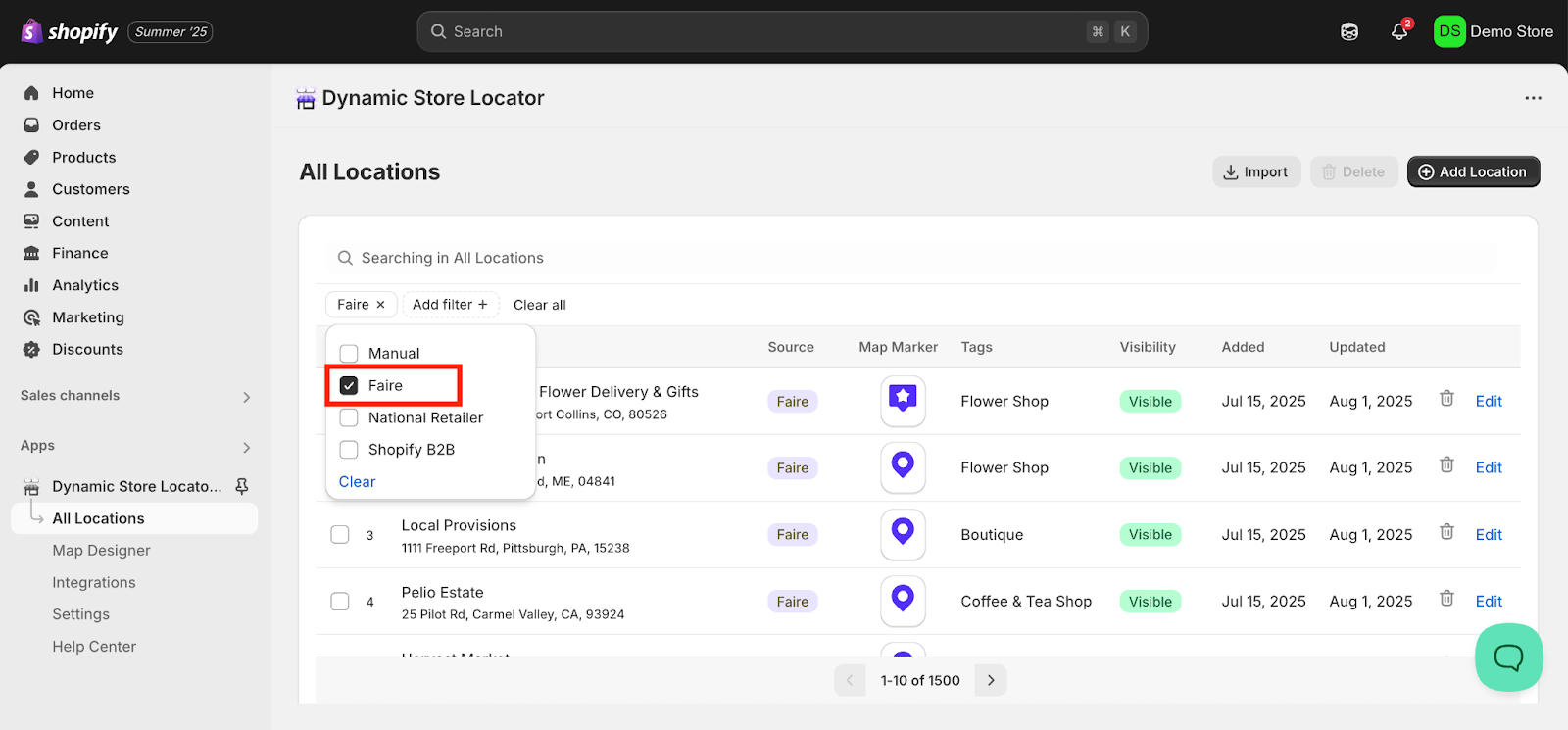Click the map marker icon in Pelio Estate row
This screenshot has width=1568, height=730.
click(x=903, y=601)
